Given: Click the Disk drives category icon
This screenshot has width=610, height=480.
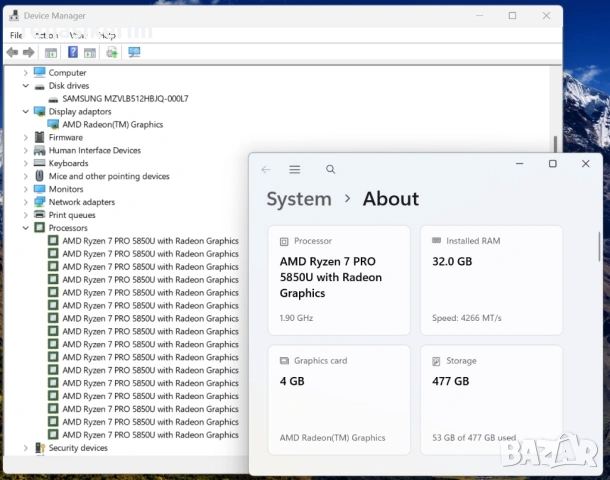Looking at the screenshot, I should click(x=39, y=86).
